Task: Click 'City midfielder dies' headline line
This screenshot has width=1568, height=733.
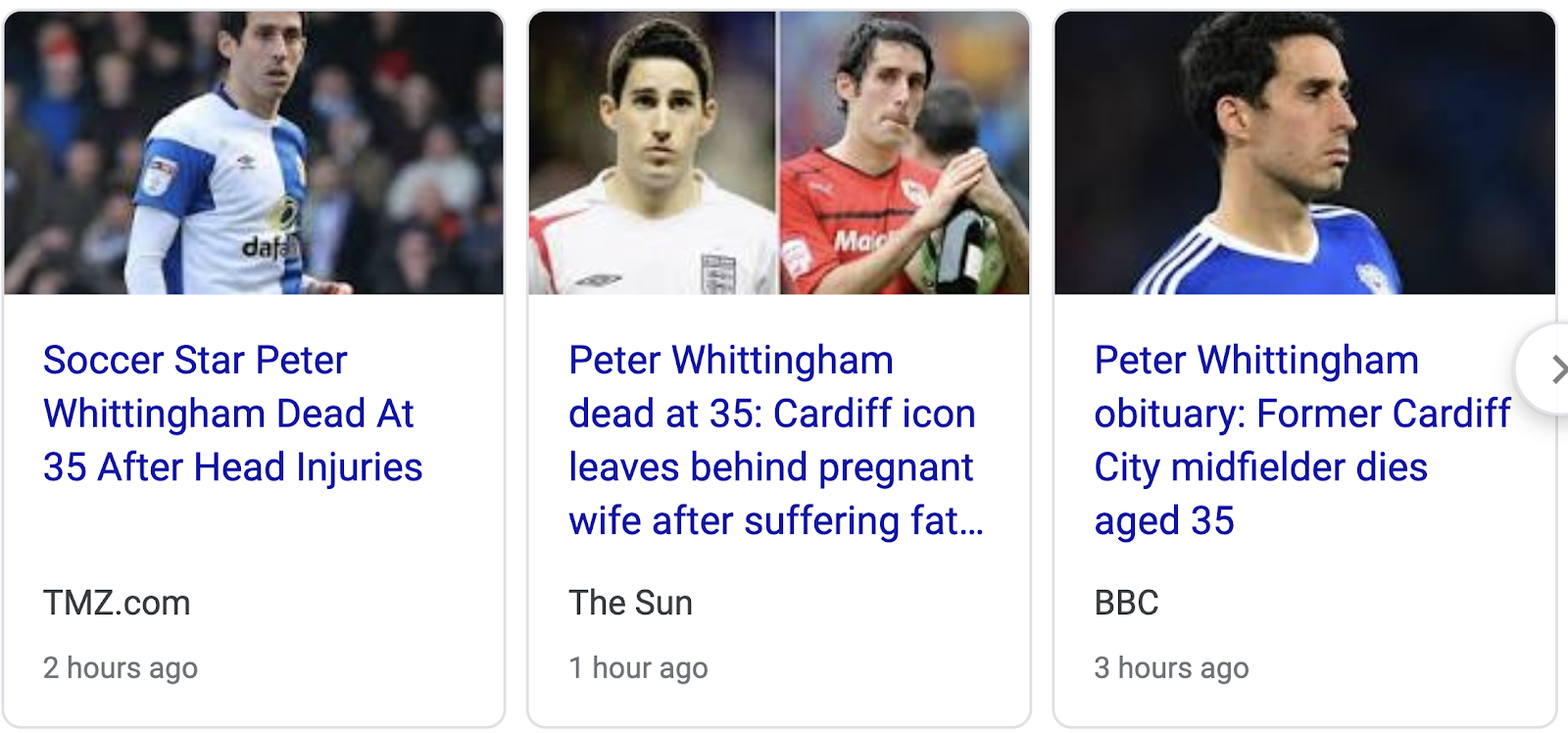Action: click(1260, 467)
